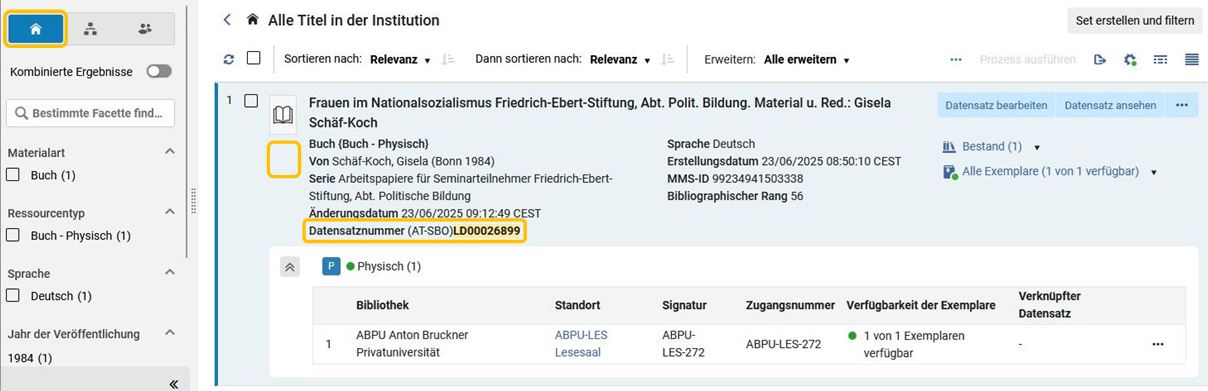
Task: Toggle Kombinierte Ergebnisse switch
Action: click(x=159, y=71)
